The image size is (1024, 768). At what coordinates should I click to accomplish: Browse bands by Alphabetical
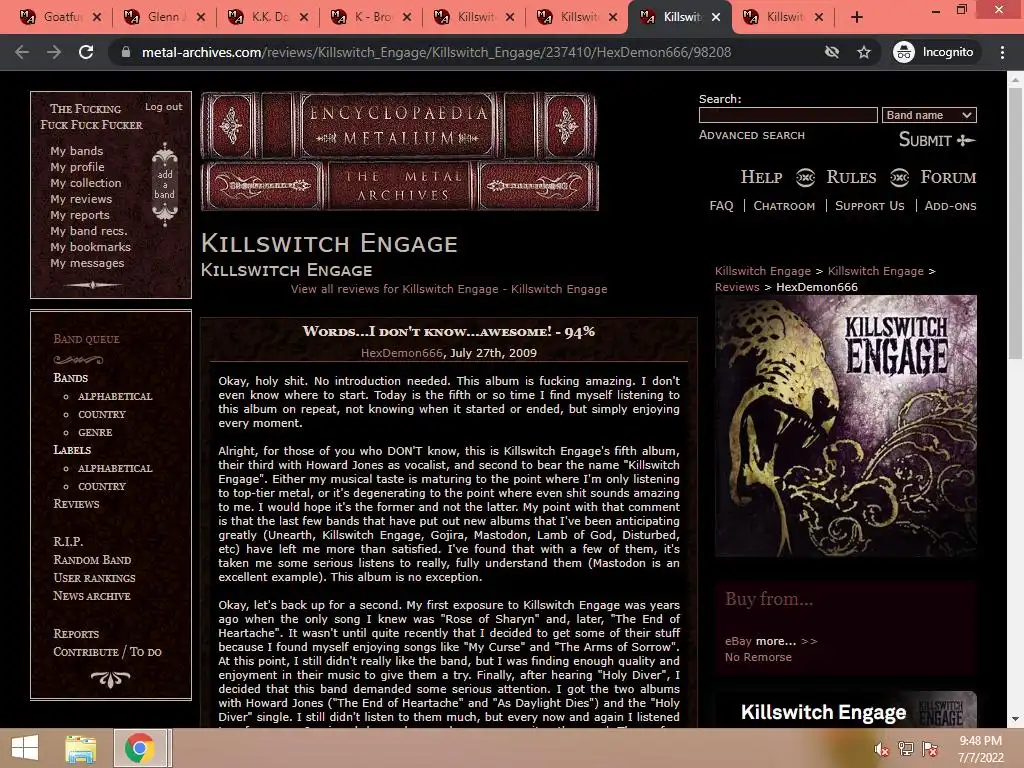[115, 396]
